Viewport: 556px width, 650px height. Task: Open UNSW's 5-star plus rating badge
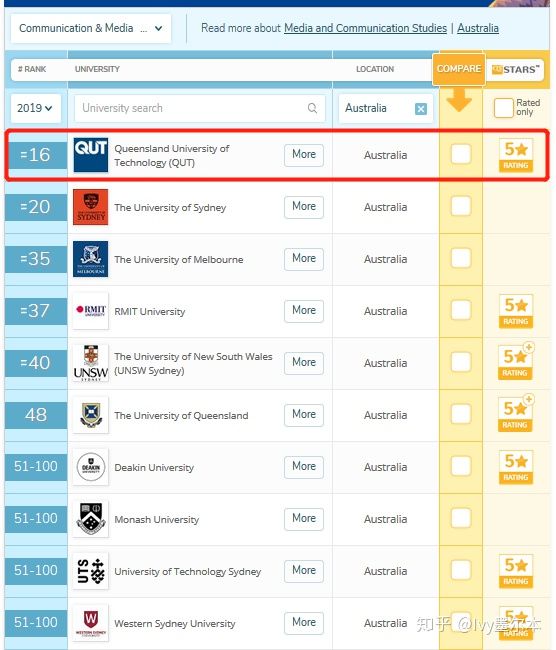coord(516,362)
